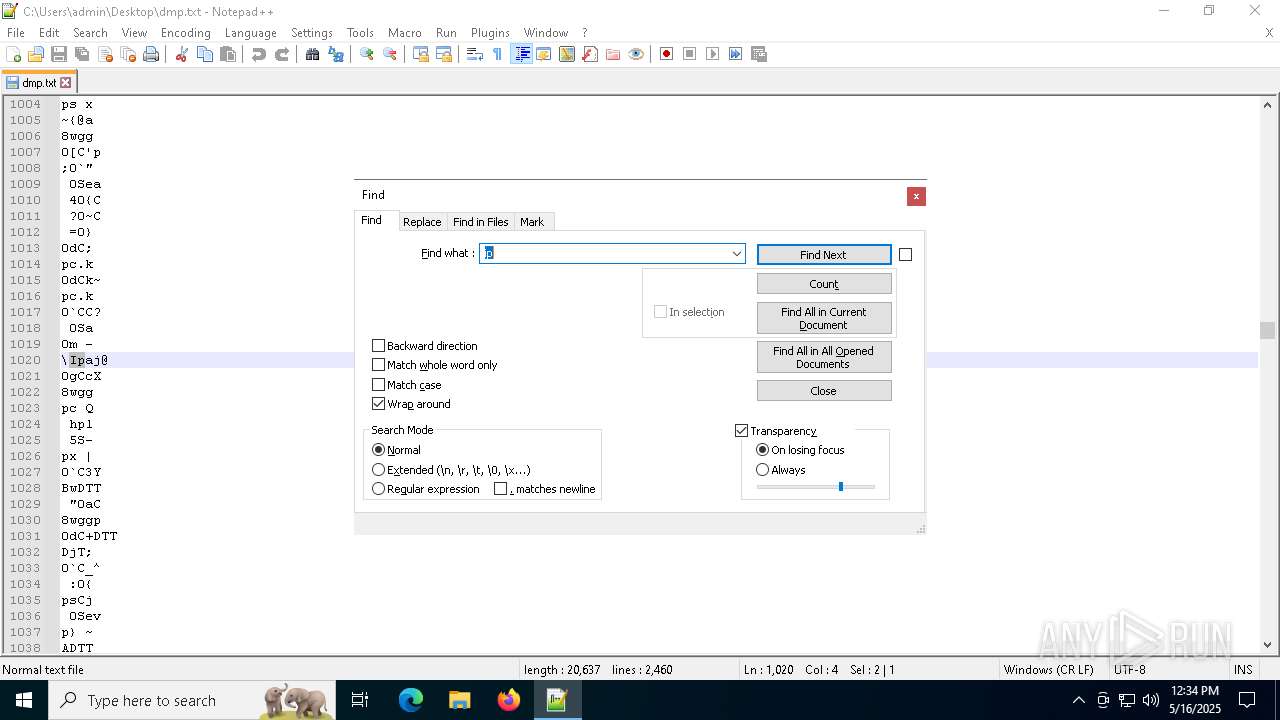Redo action via toolbar arrow

coord(282,54)
